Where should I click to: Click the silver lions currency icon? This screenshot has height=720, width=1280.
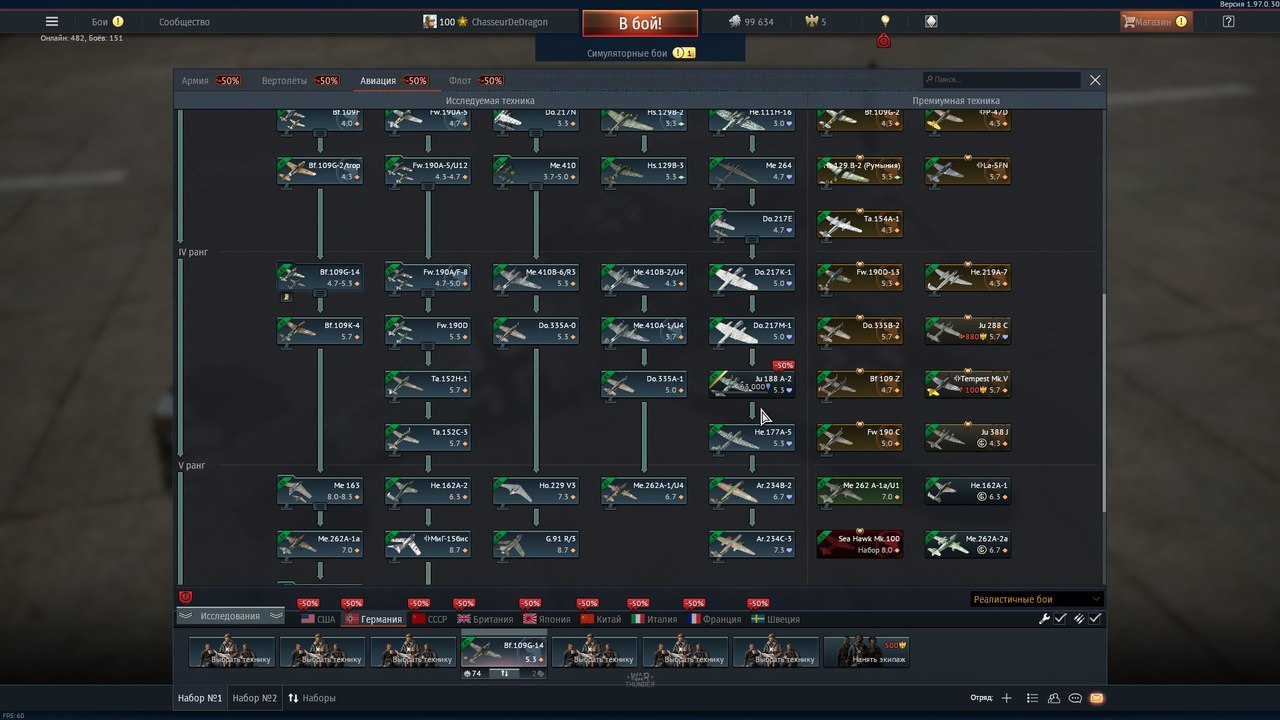pyautogui.click(x=734, y=21)
